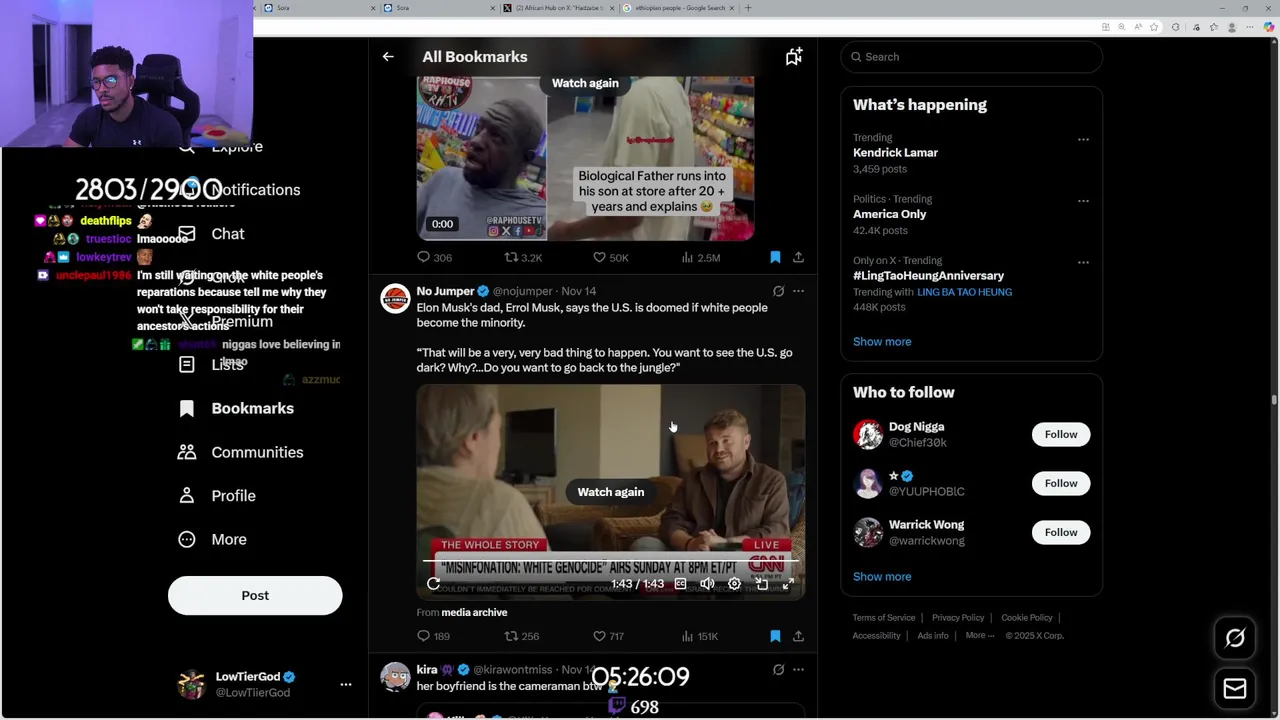
Task: Mute the CNN video volume
Action: tap(707, 584)
